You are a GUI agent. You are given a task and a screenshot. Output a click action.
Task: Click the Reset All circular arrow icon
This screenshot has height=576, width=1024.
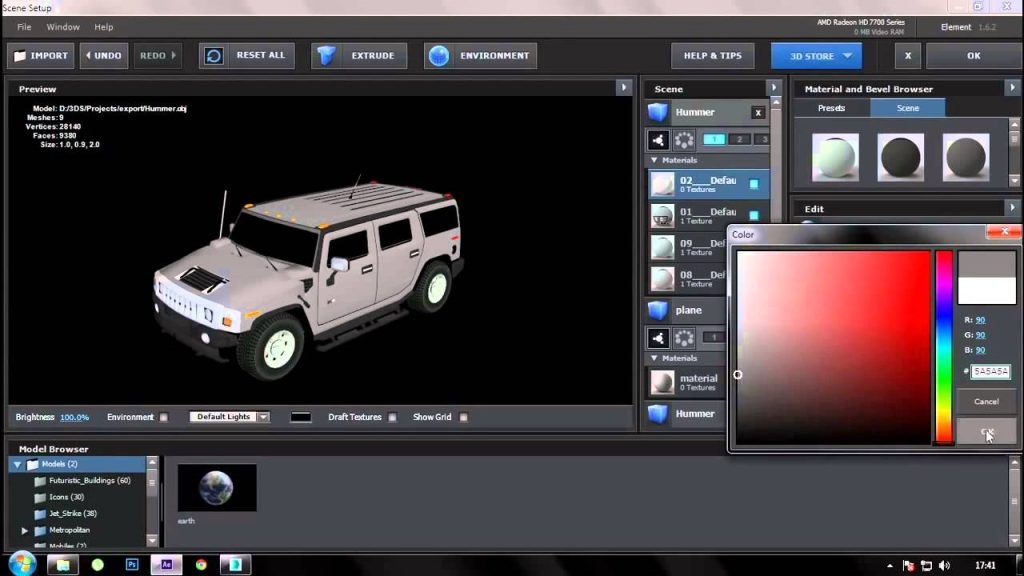click(x=214, y=56)
